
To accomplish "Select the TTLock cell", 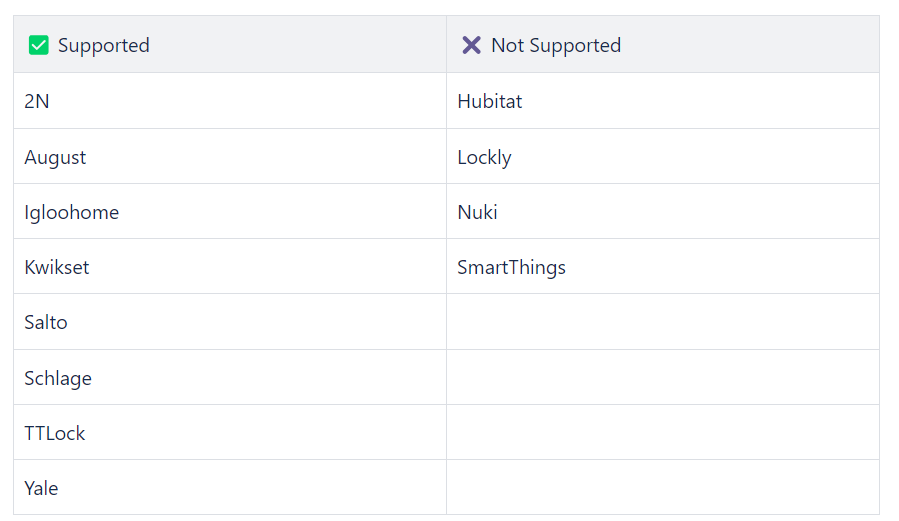I will (x=230, y=432).
